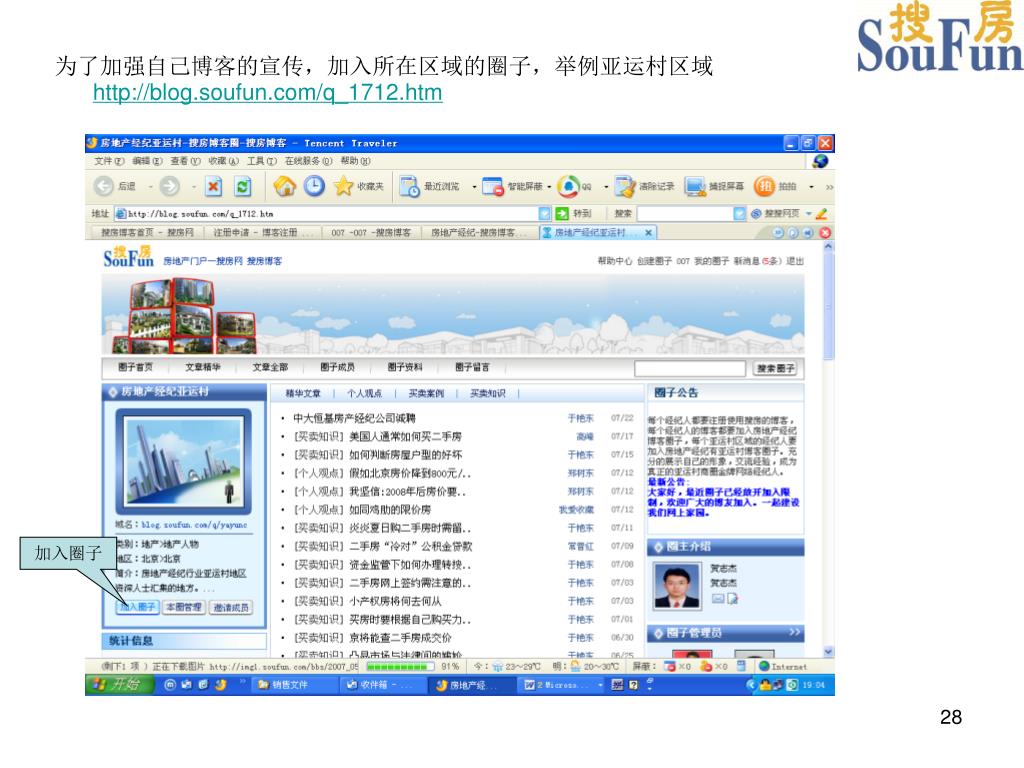Image resolution: width=1024 pixels, height=768 pixels.
Task: Click the popup-blocked counter icon in status bar
Action: [669, 666]
